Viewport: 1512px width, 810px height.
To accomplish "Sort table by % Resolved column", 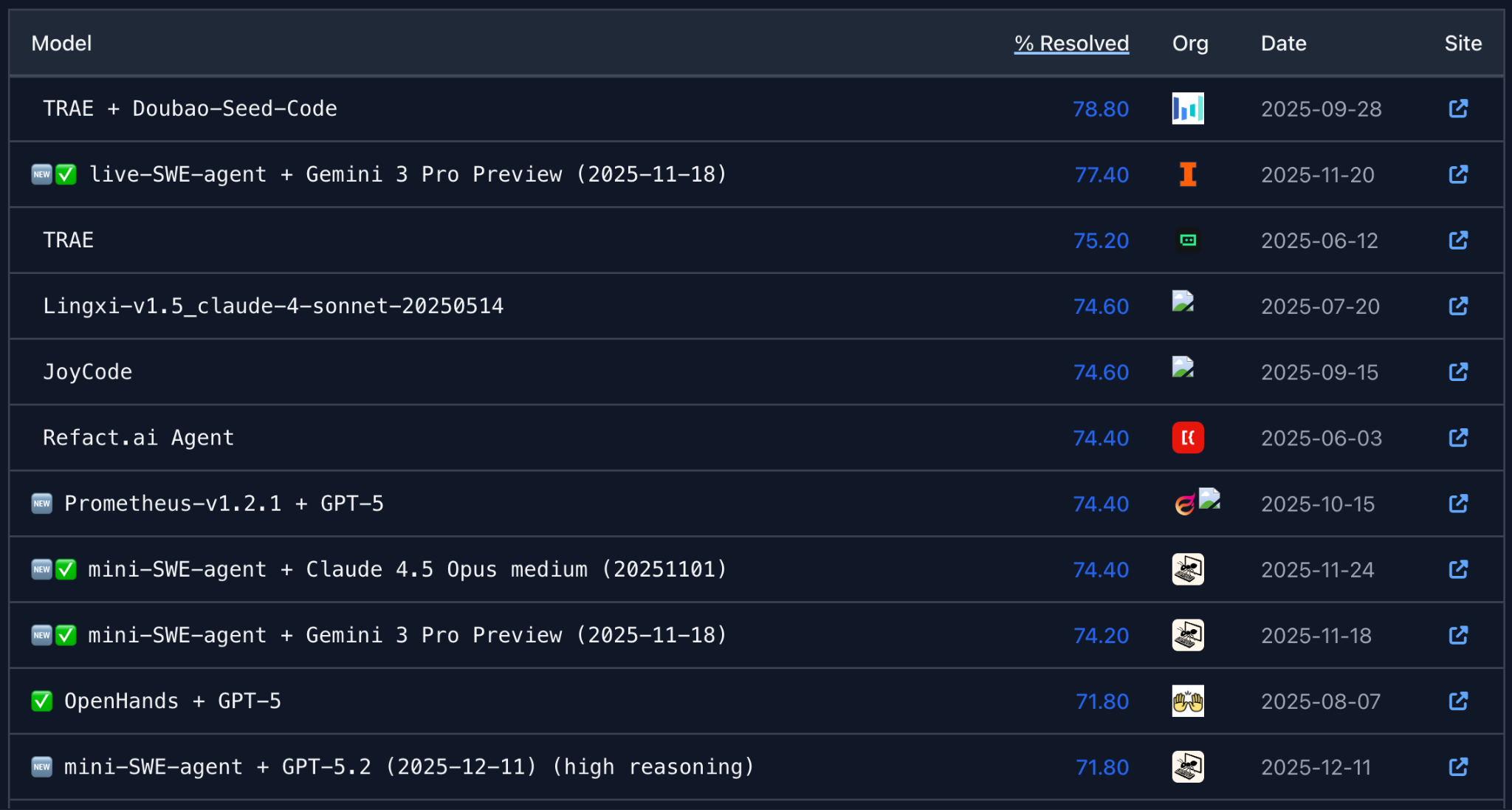I will (x=1071, y=44).
